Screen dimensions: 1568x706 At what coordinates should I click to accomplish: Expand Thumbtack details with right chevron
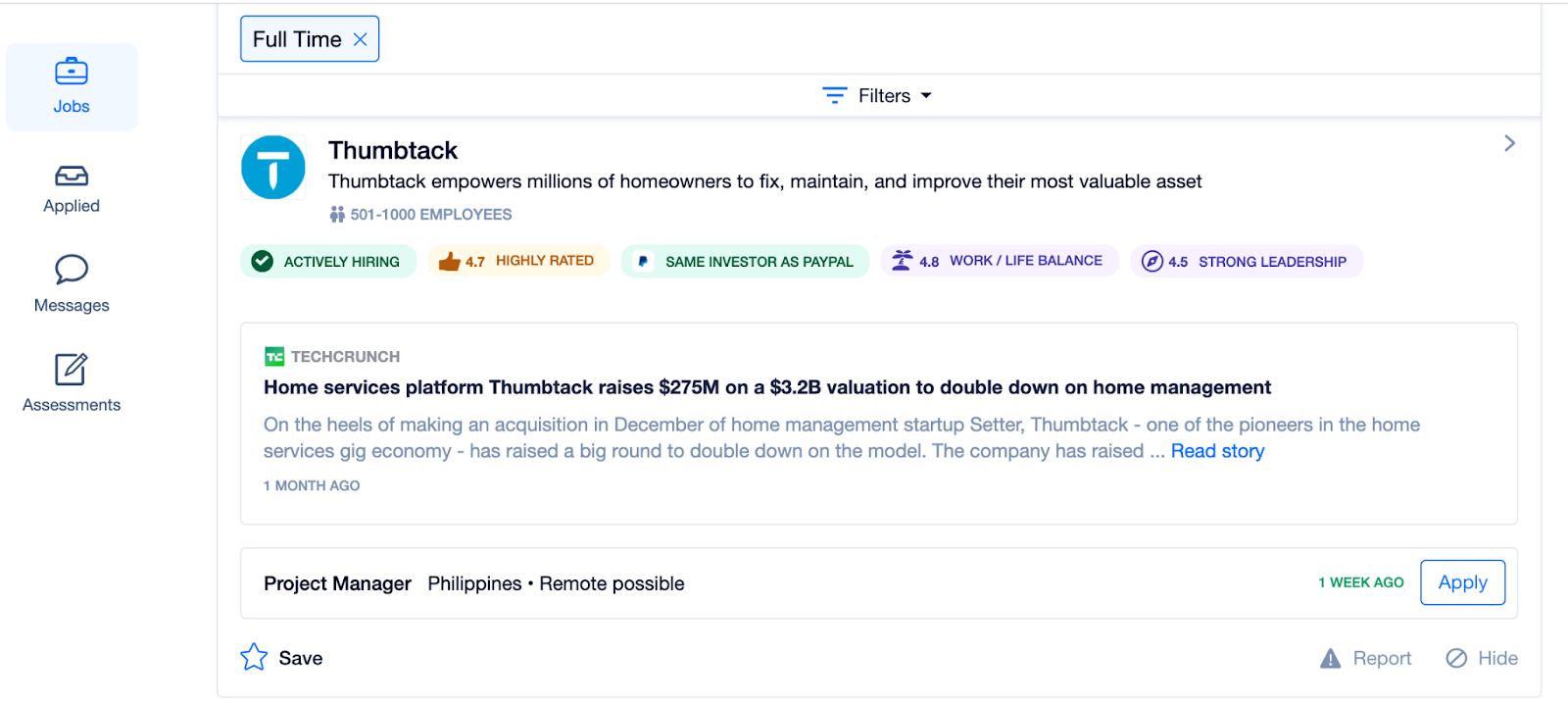coord(1509,143)
